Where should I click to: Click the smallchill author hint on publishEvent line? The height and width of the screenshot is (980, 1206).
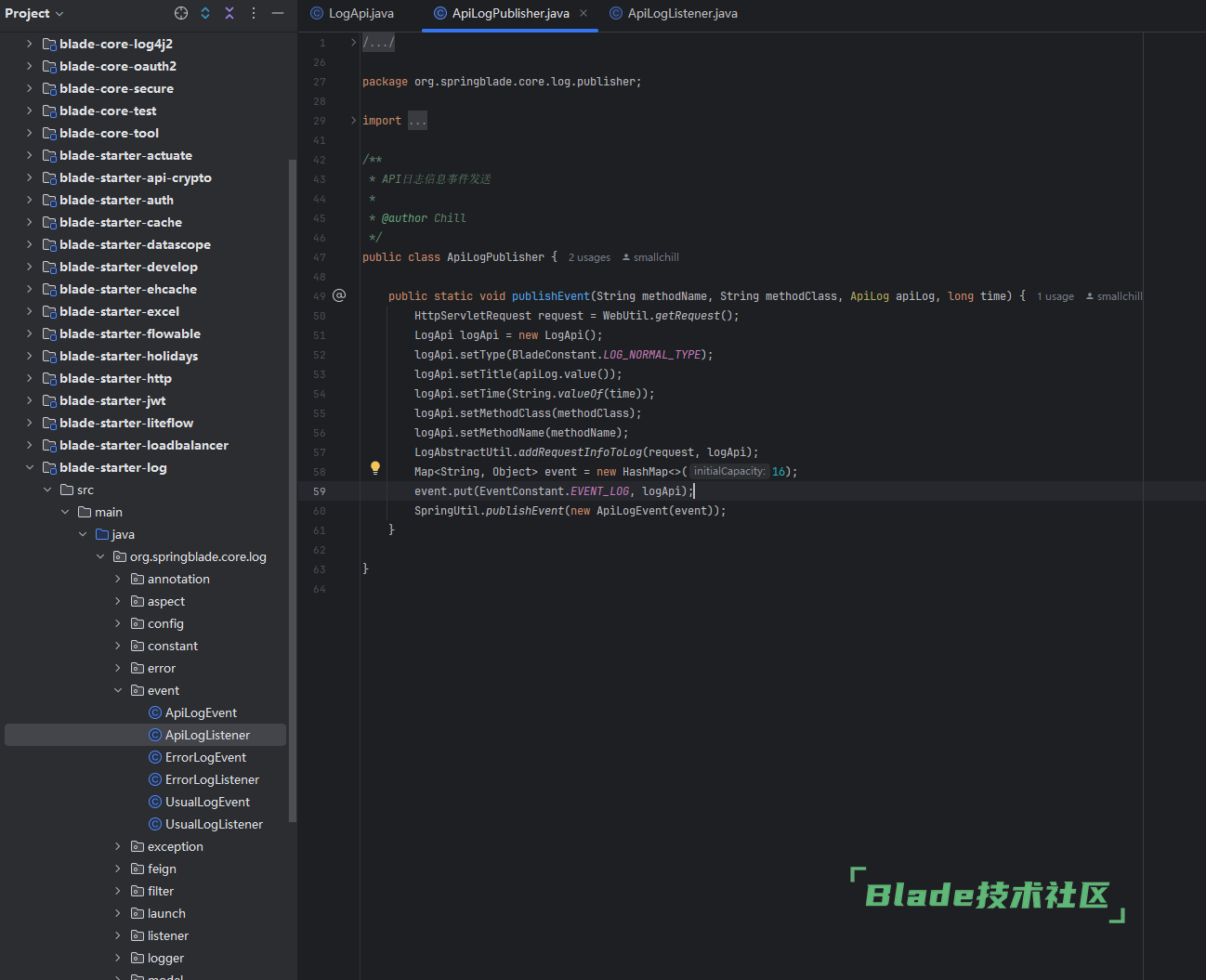(x=1114, y=296)
